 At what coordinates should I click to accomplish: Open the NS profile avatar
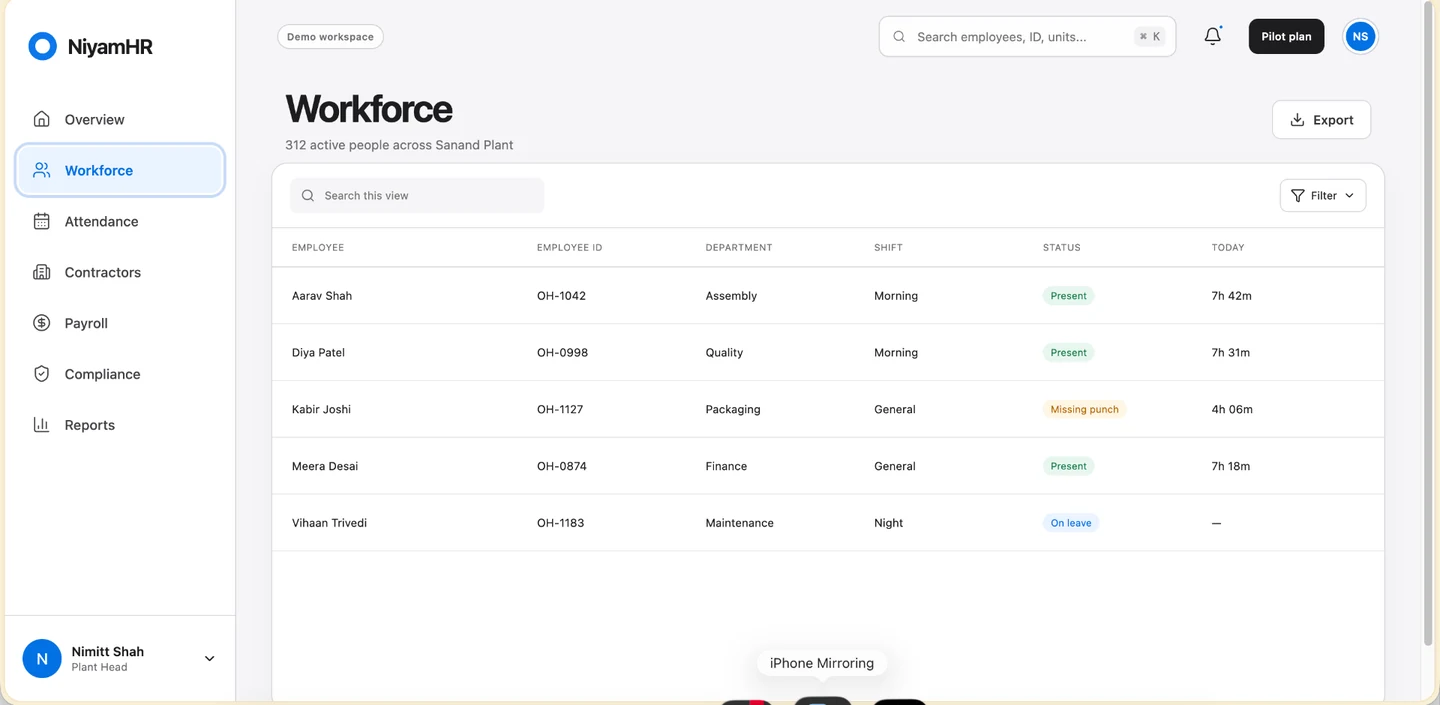(x=1359, y=36)
